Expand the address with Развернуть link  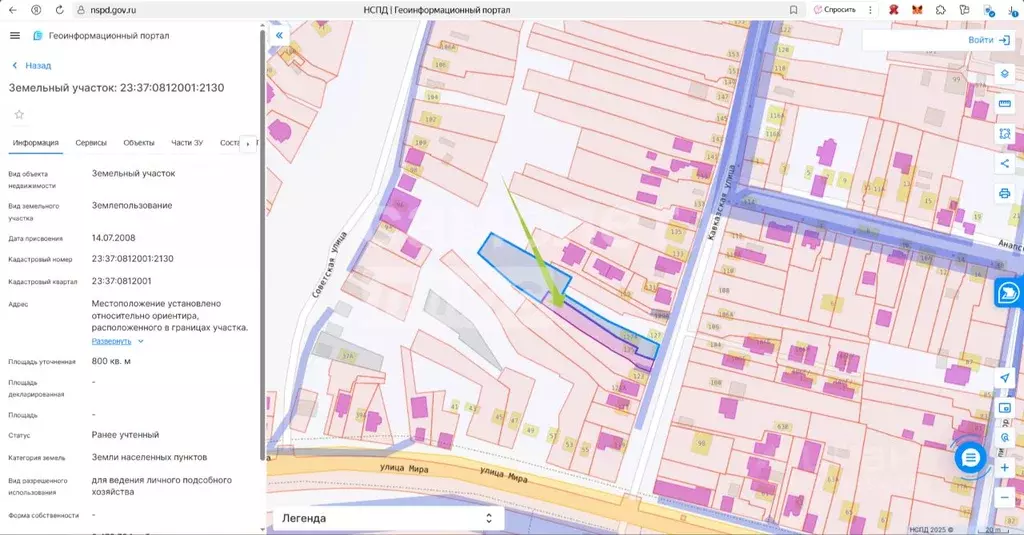118,341
